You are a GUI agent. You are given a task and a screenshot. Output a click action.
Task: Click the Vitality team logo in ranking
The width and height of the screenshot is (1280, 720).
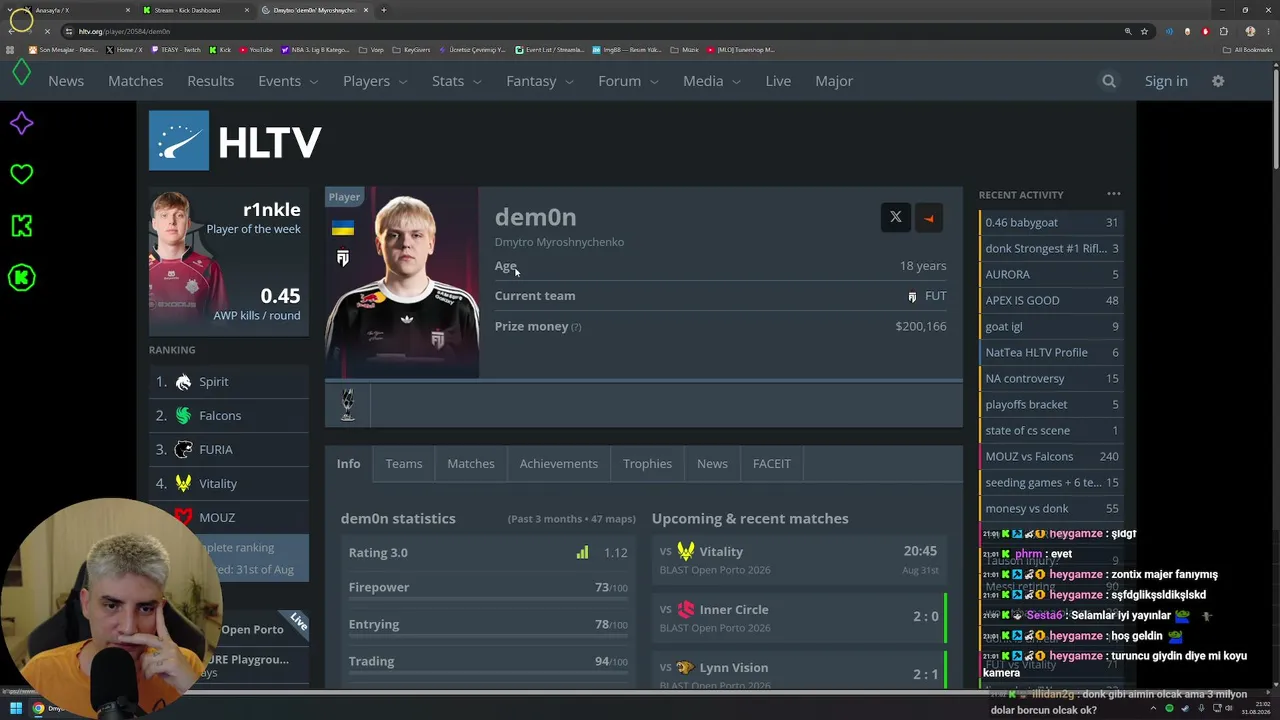[183, 483]
